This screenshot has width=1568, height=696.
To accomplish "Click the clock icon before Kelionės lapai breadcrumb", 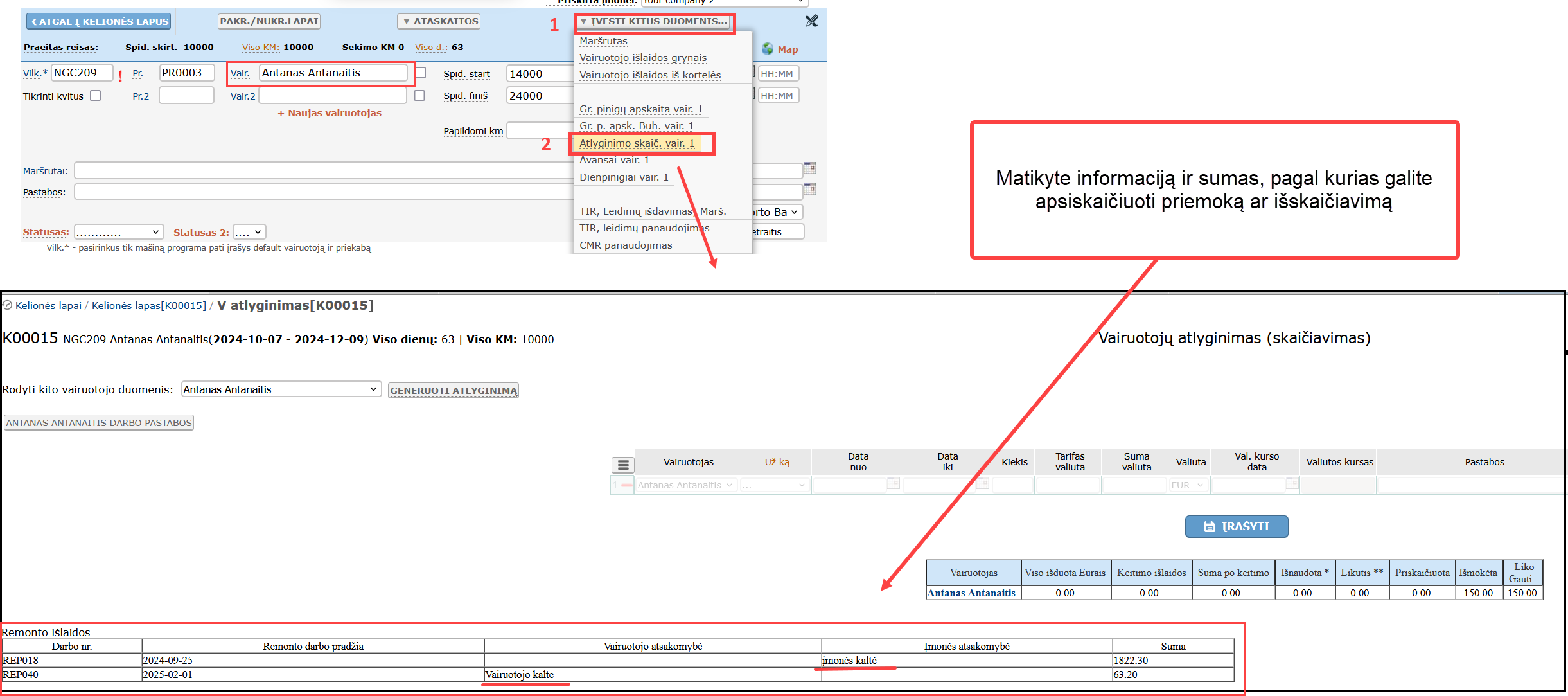I will tap(8, 305).
